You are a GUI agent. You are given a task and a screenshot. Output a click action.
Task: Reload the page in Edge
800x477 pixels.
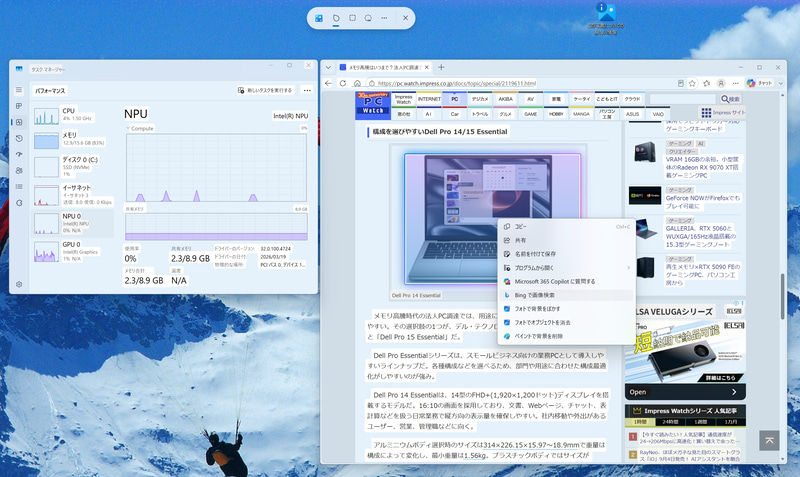[x=343, y=83]
